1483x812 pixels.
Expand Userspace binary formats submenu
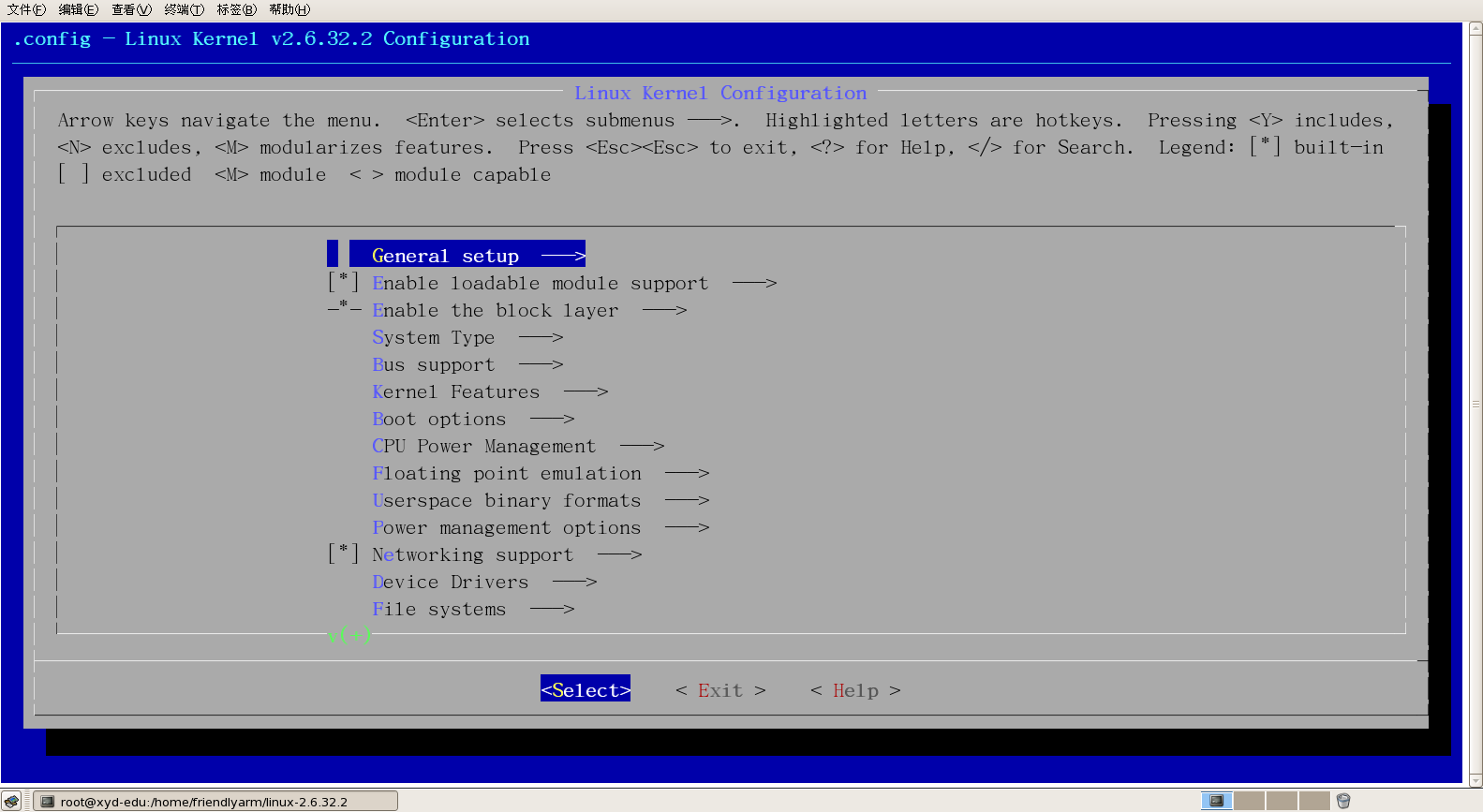(541, 500)
